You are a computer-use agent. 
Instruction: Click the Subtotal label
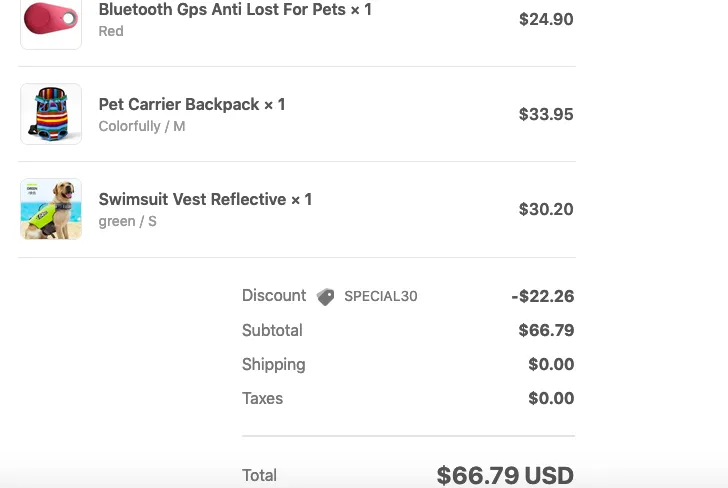(272, 330)
